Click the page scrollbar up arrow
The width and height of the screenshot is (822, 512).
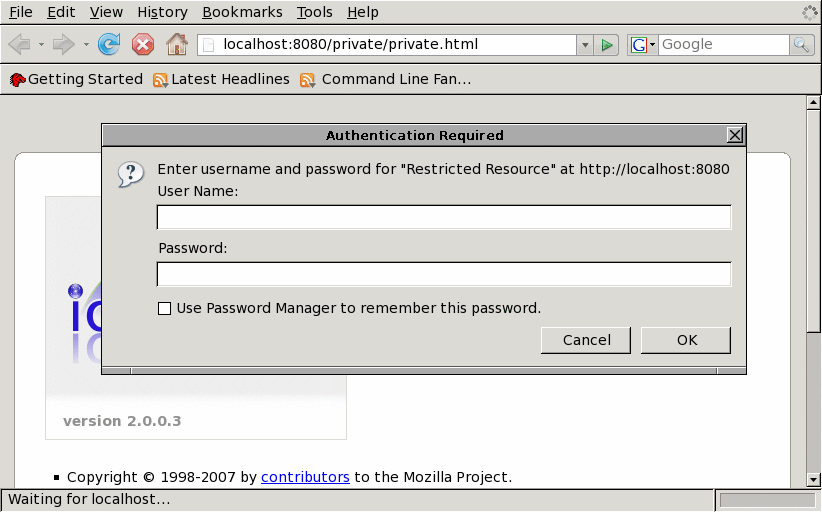(813, 102)
